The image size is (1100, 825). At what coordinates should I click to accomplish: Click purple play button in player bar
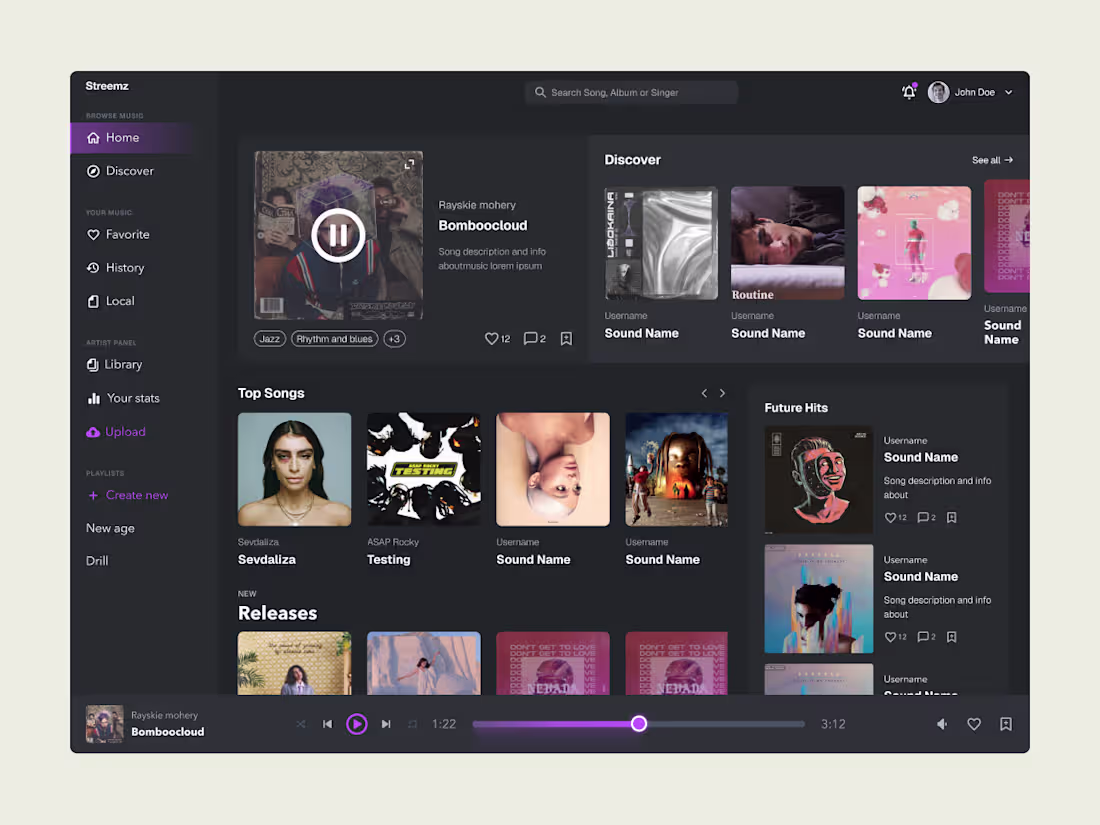click(x=356, y=724)
